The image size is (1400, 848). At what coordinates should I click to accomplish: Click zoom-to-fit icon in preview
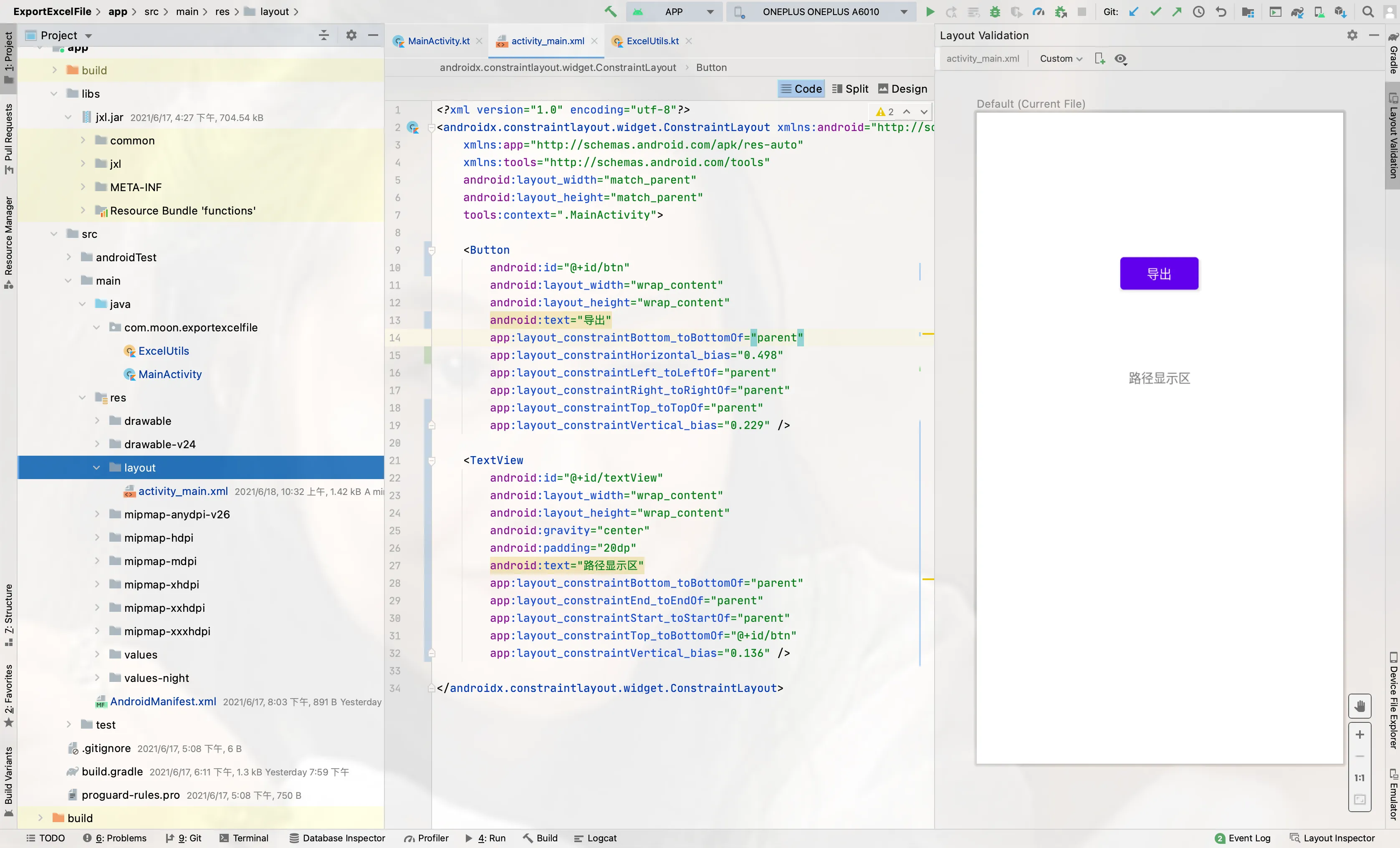[1360, 800]
